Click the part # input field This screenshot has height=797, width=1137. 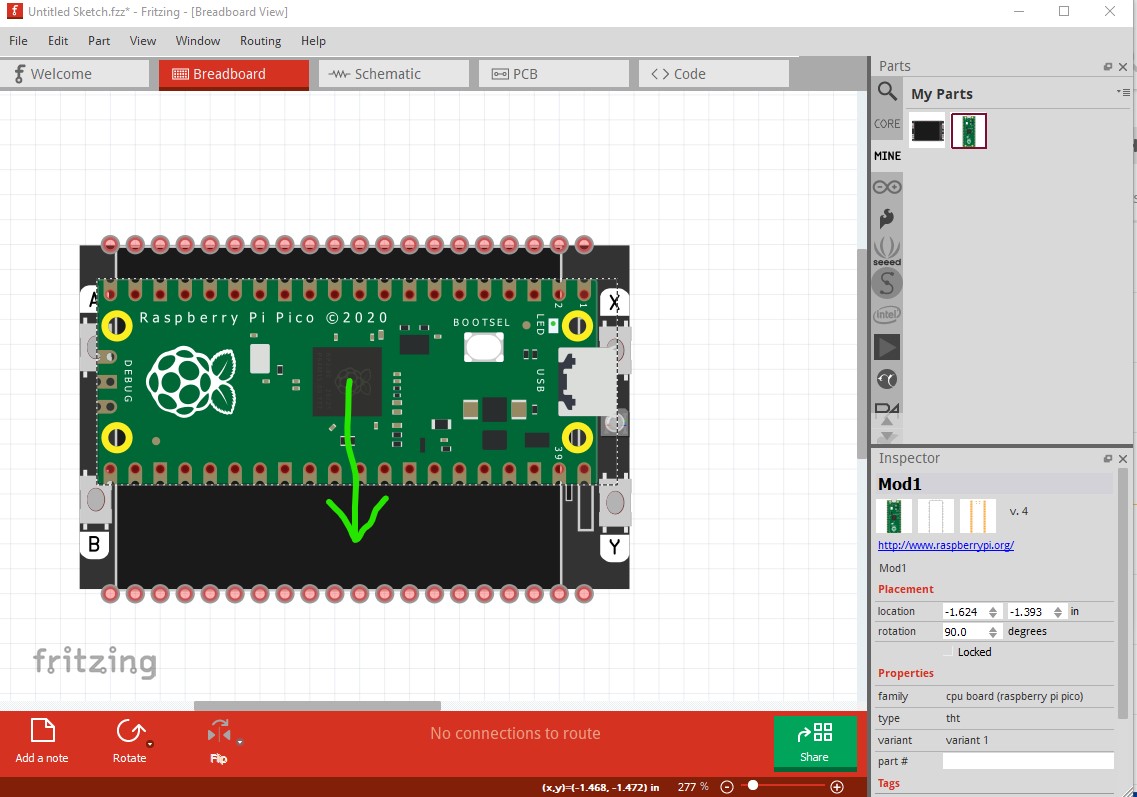tap(1028, 761)
